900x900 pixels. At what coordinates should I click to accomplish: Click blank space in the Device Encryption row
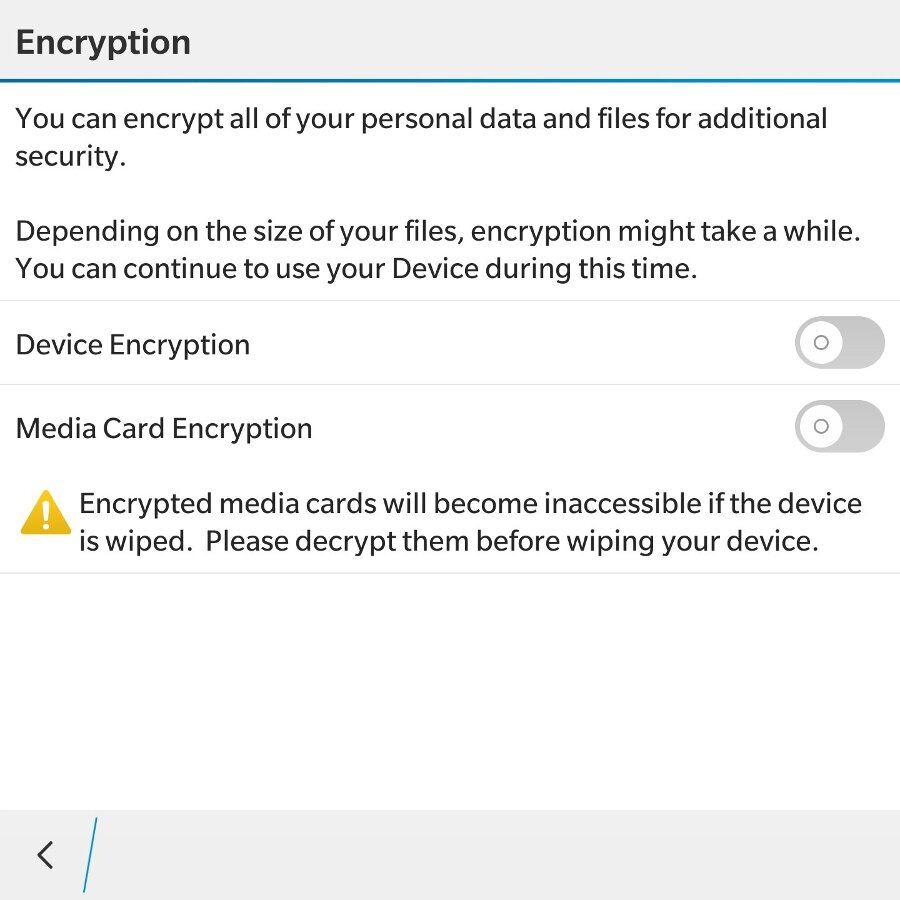520,345
